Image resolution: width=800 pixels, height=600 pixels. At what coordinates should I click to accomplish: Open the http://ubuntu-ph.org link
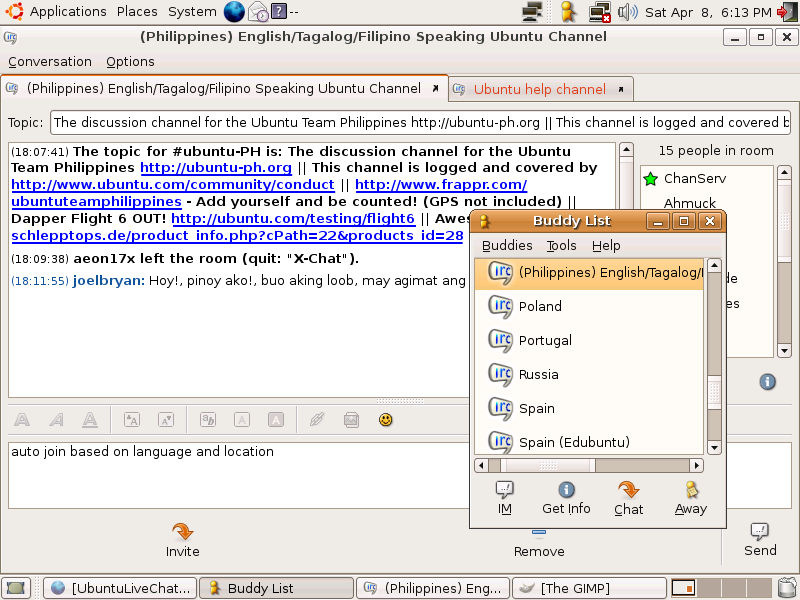(x=216, y=167)
